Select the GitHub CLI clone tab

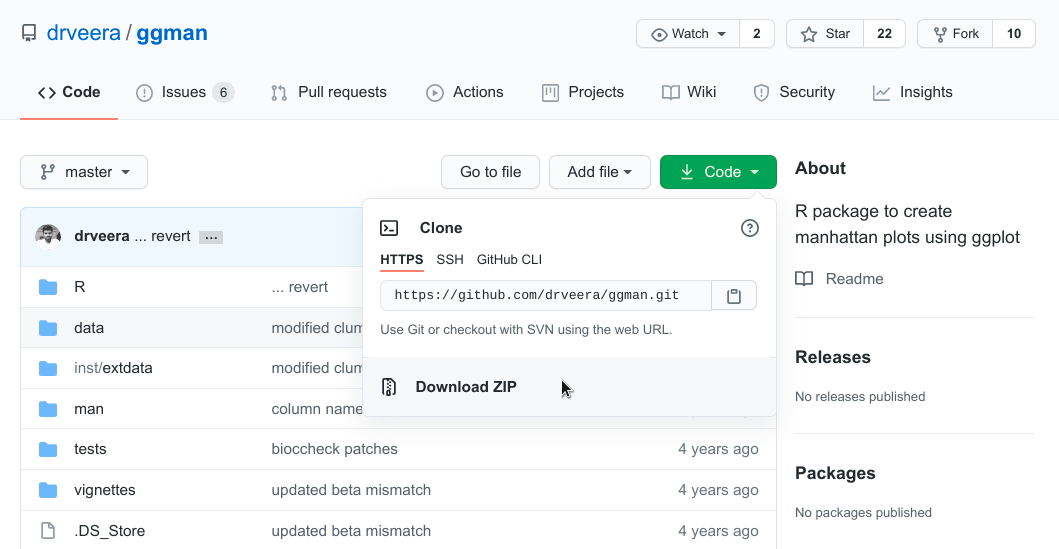click(x=509, y=260)
